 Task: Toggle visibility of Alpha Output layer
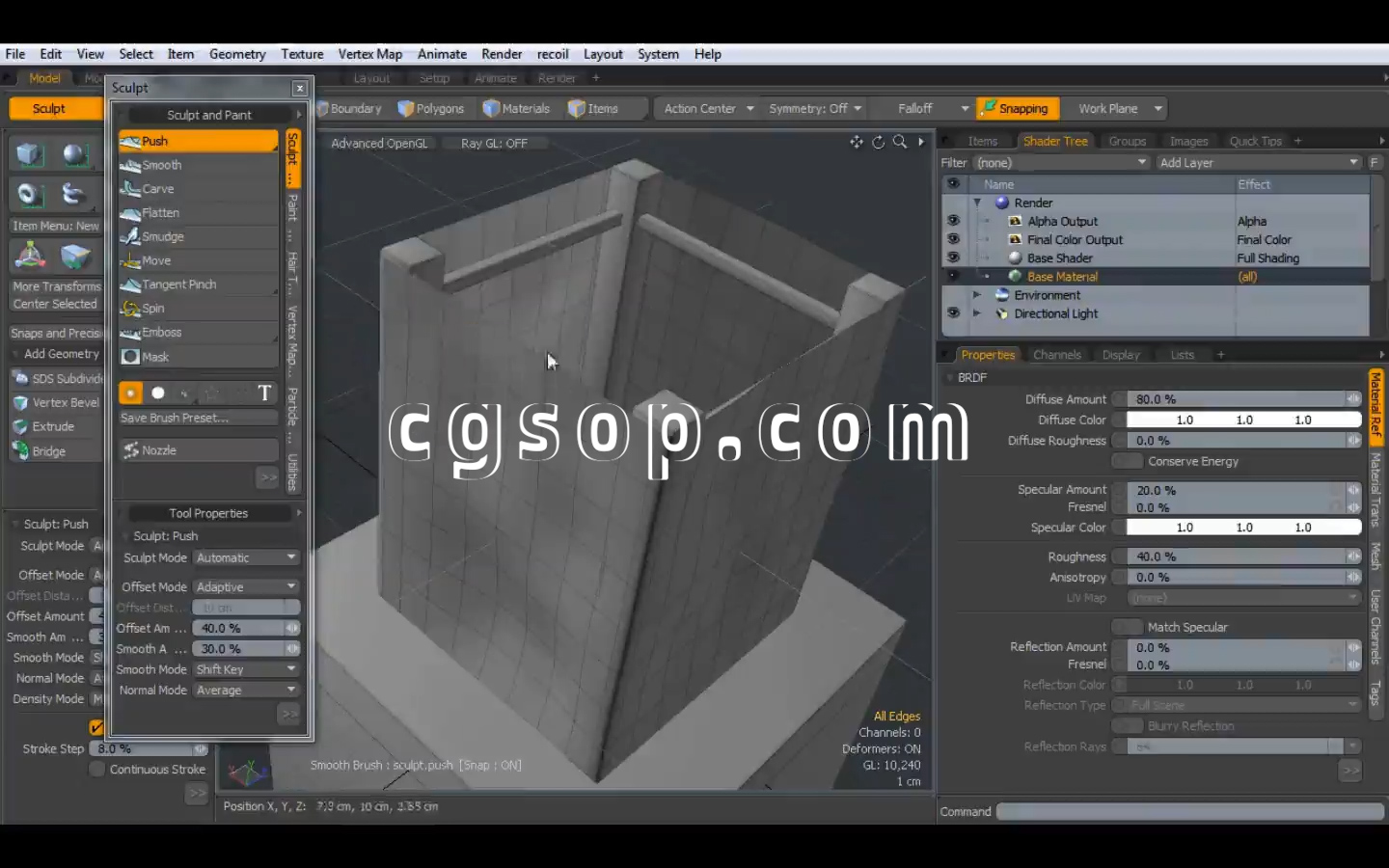tap(953, 221)
